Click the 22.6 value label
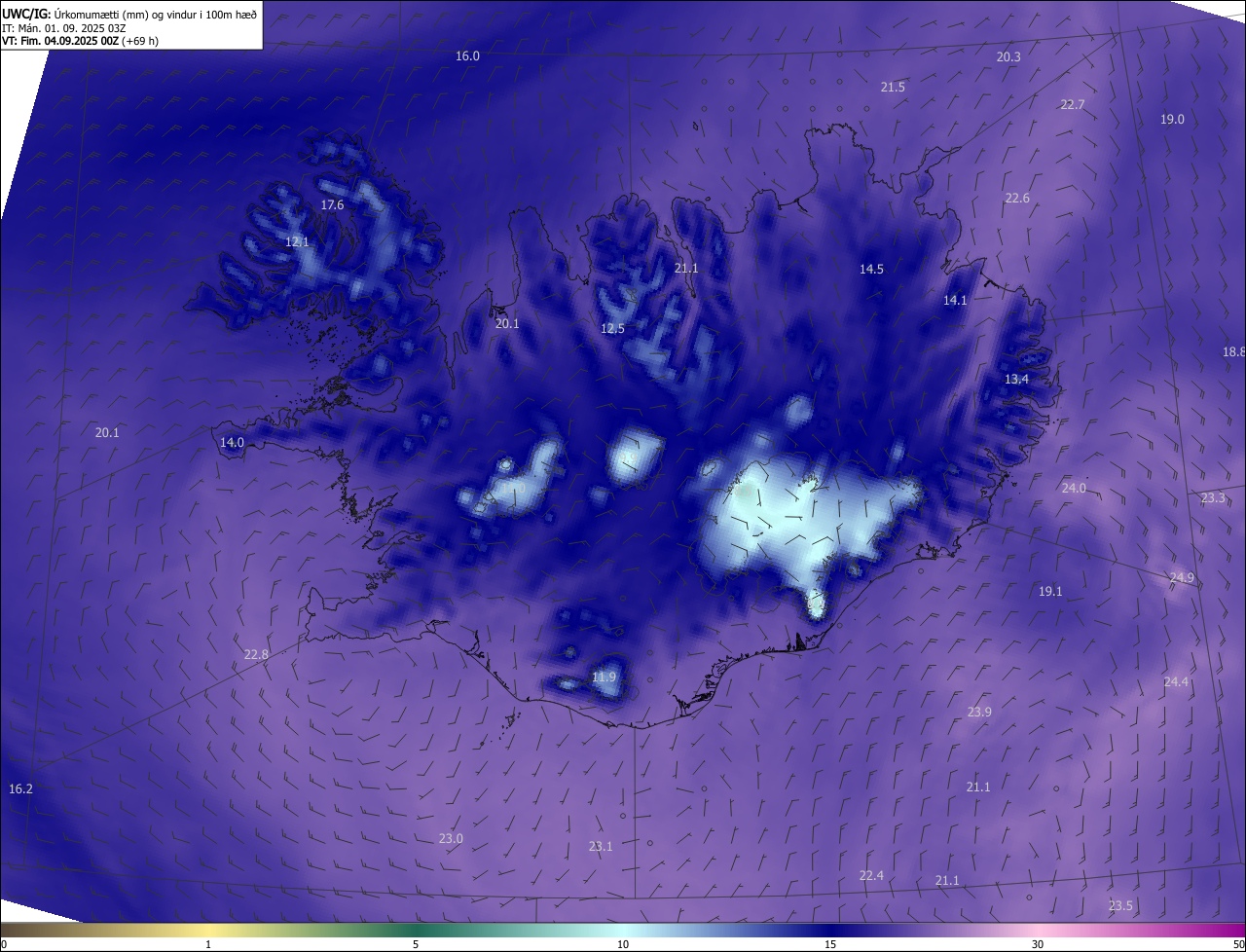 point(1016,199)
